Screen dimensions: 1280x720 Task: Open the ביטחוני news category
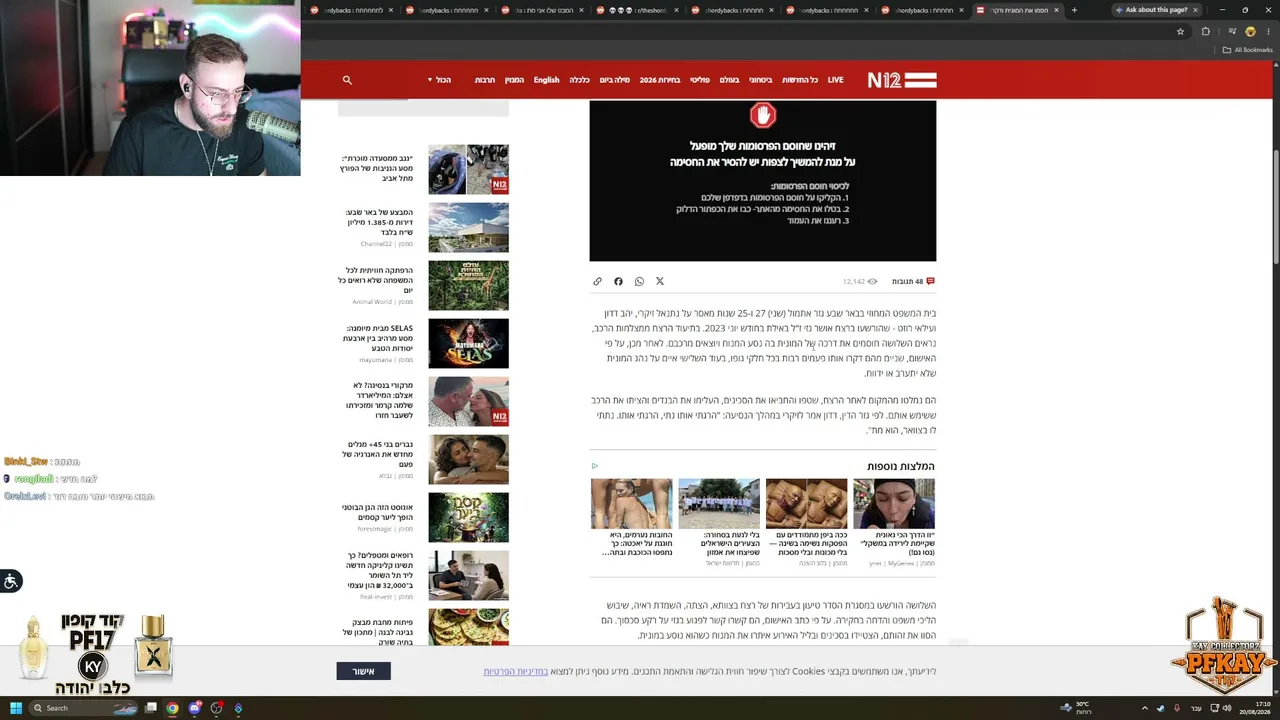pyautogui.click(x=761, y=80)
